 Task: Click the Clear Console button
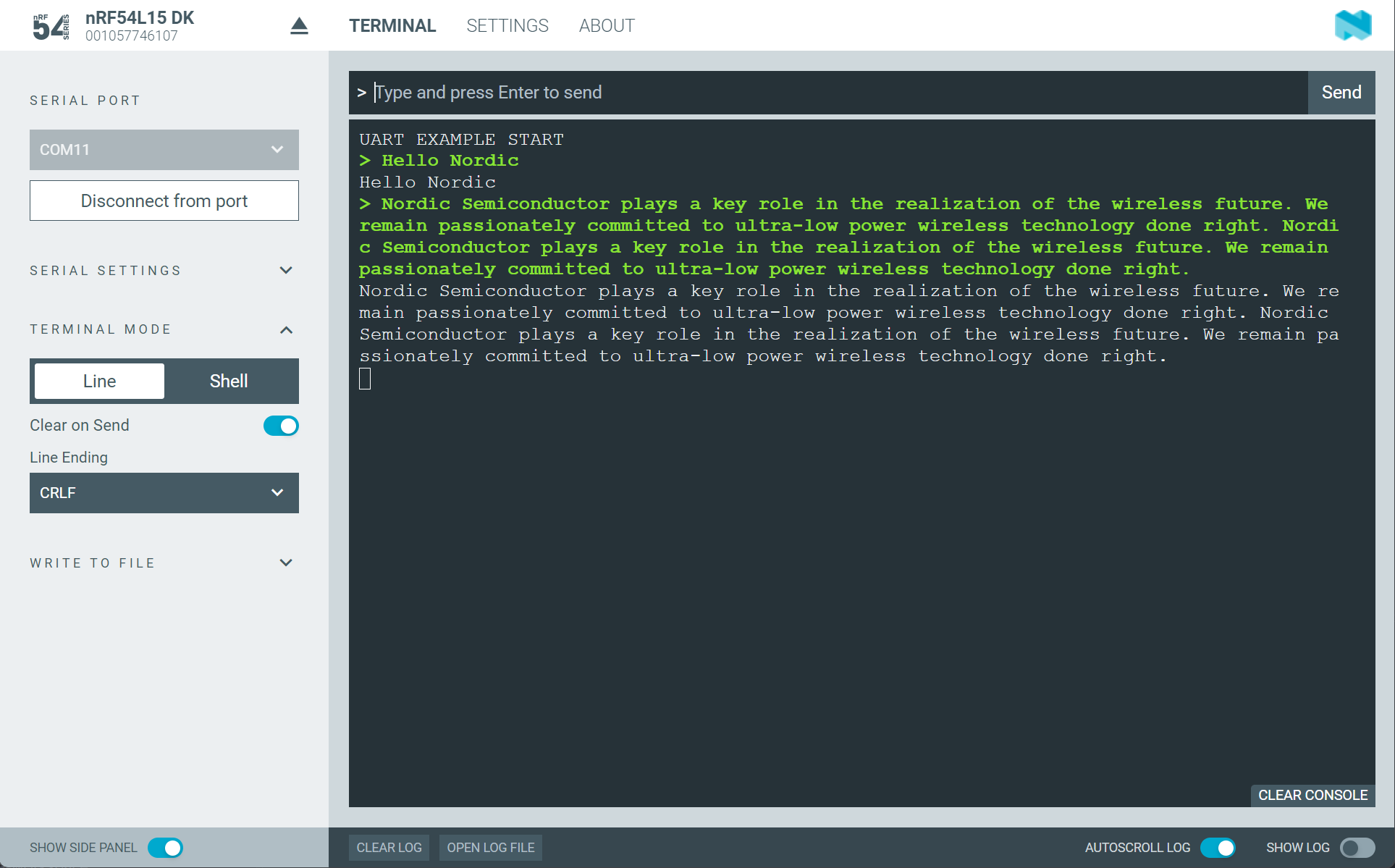click(1313, 796)
